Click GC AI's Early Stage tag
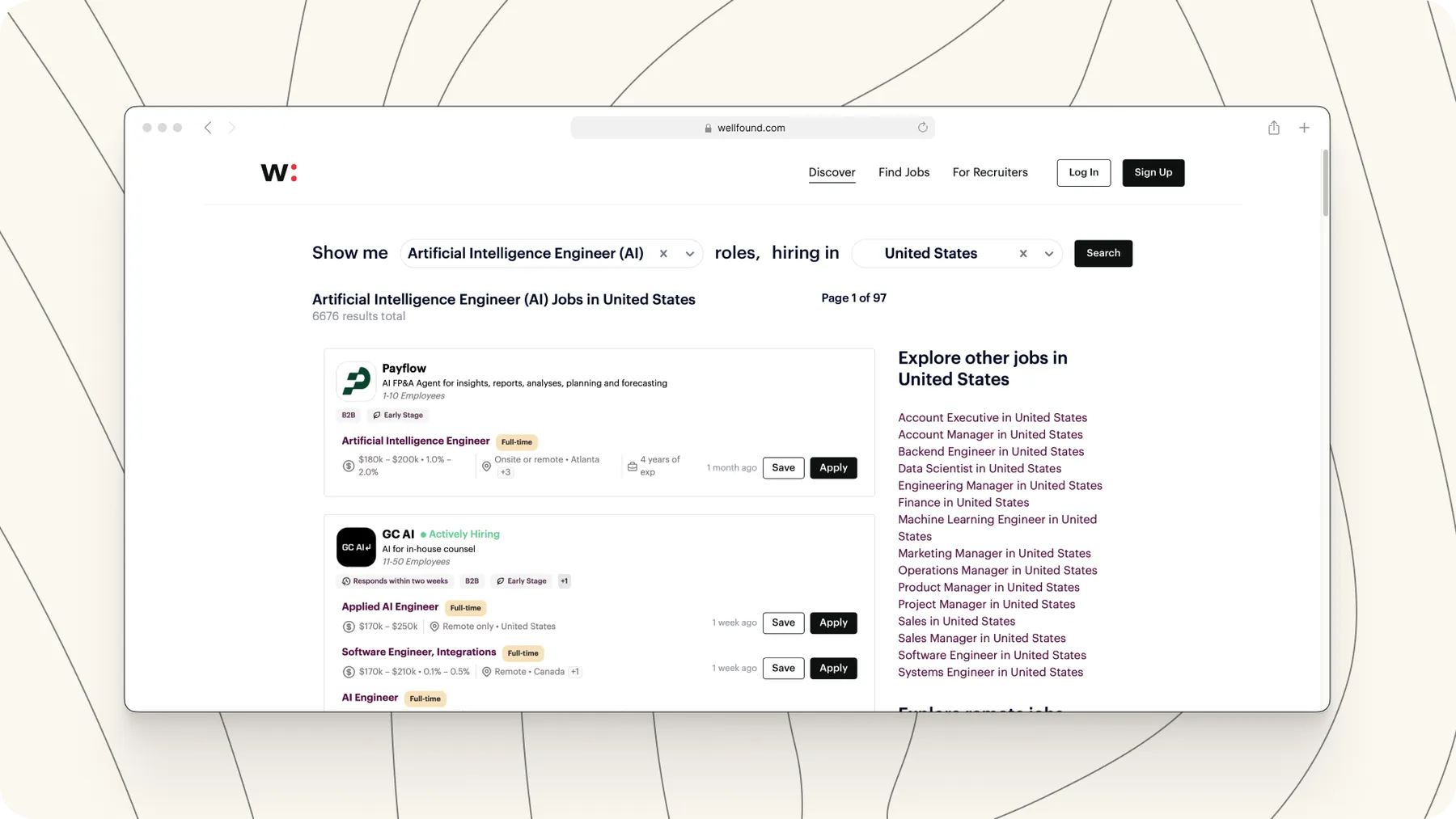The height and width of the screenshot is (819, 1456). pos(522,581)
